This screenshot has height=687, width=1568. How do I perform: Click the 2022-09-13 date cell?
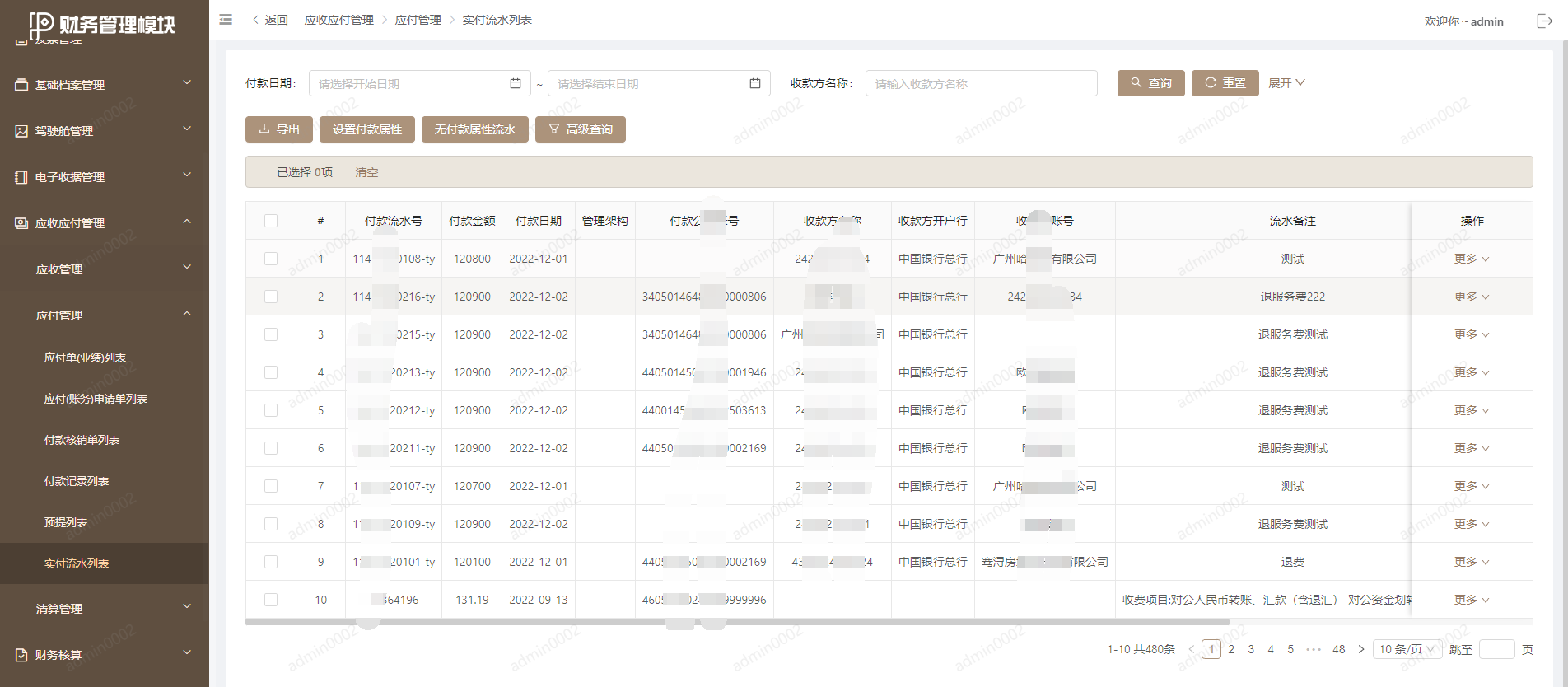pyautogui.click(x=539, y=600)
